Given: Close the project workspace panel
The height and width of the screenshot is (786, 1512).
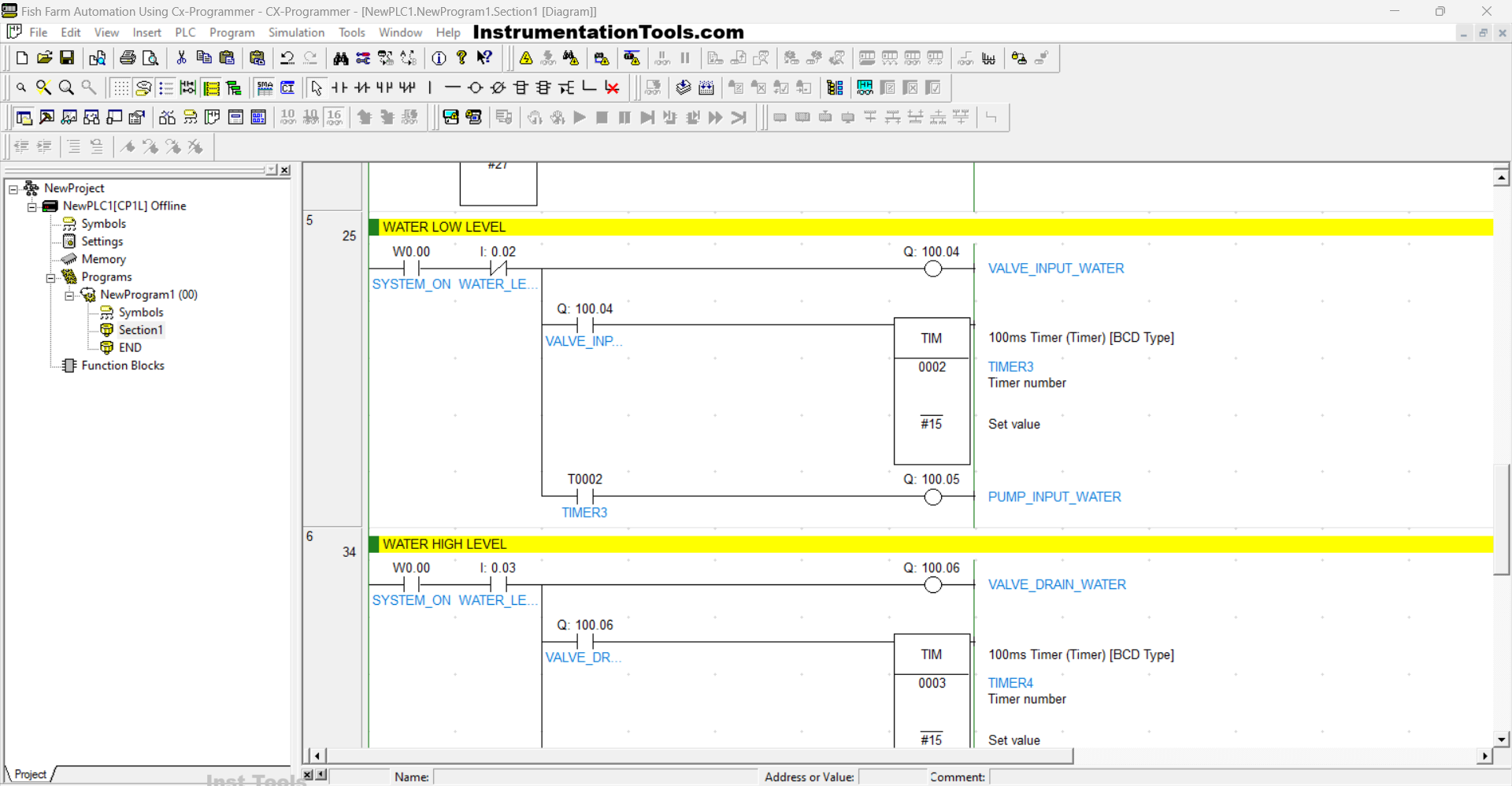Looking at the screenshot, I should coord(285,170).
